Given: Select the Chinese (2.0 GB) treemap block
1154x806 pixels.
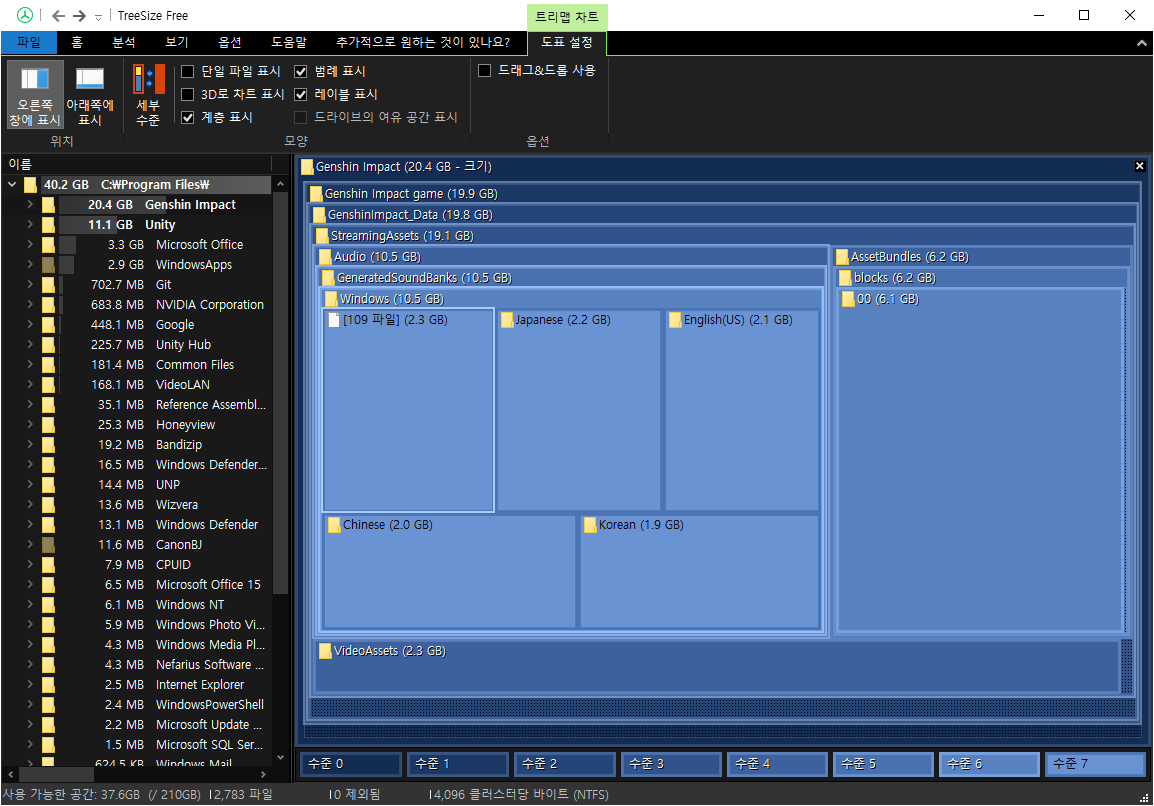Looking at the screenshot, I should coord(449,571).
